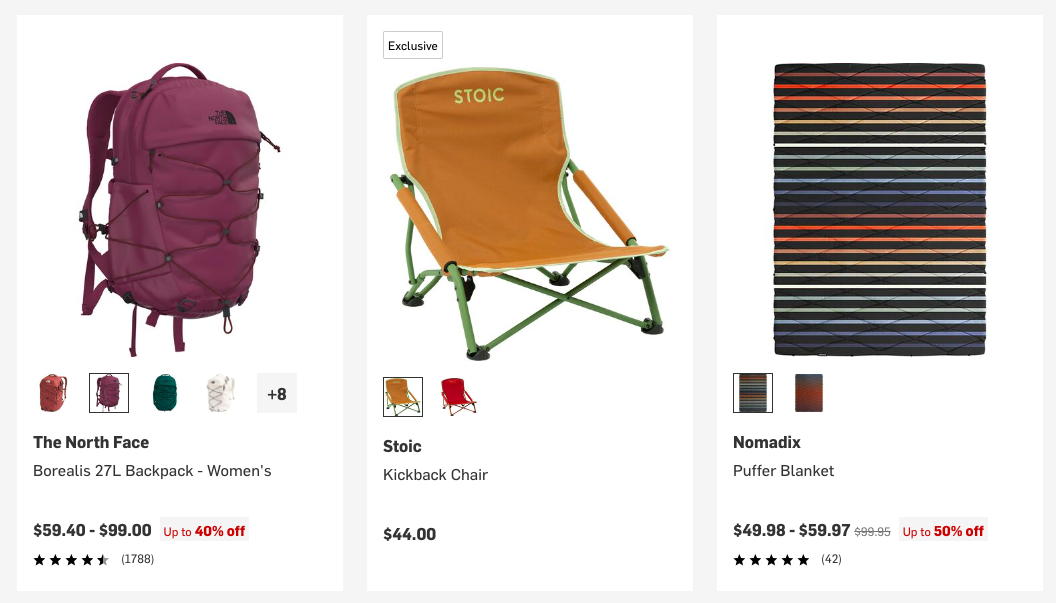
Task: Open the Kickback Chair product link
Action: click(x=435, y=475)
